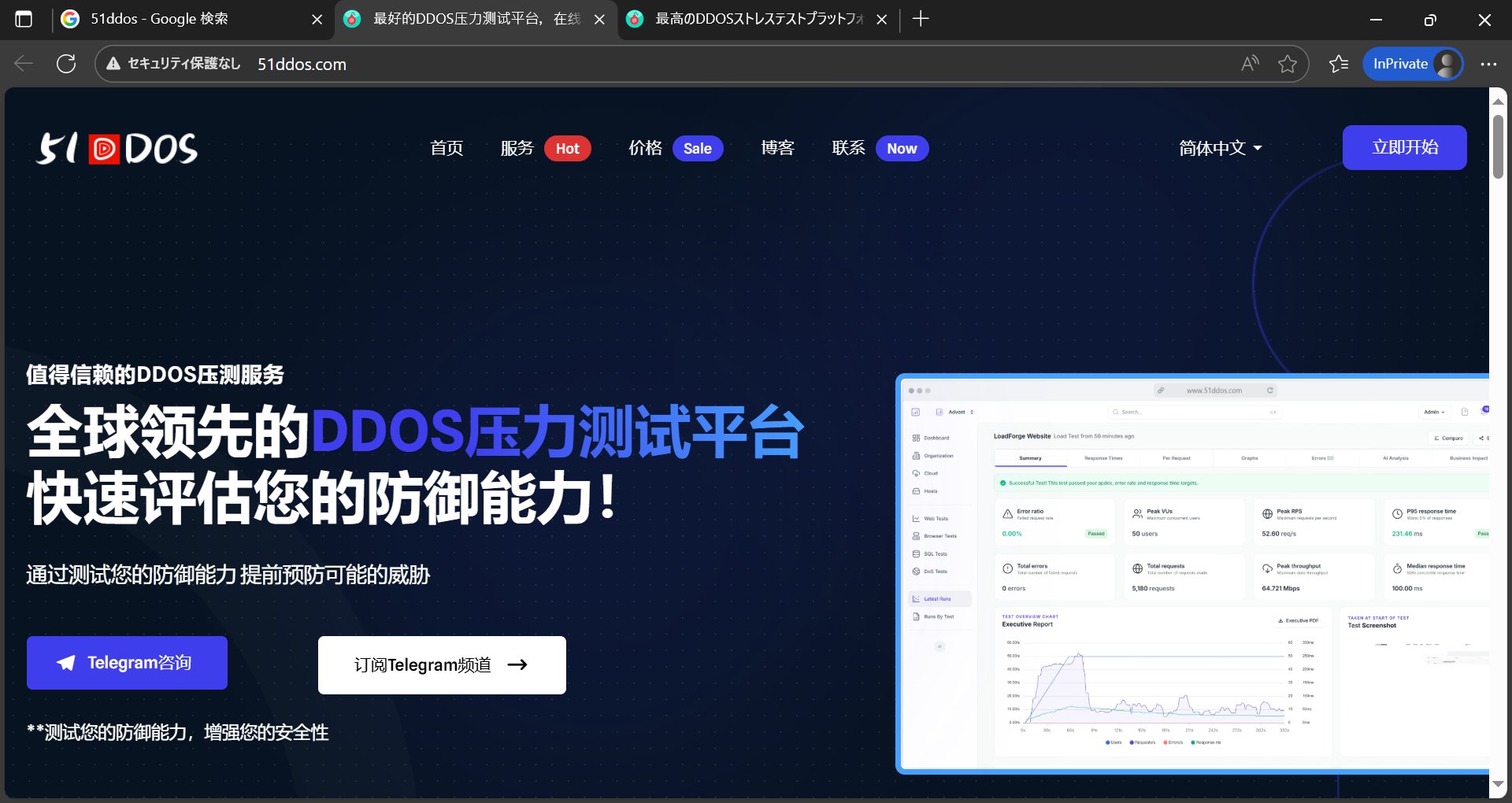
Task: Click the paper plane icon on Telegram咨询
Action: click(66, 663)
